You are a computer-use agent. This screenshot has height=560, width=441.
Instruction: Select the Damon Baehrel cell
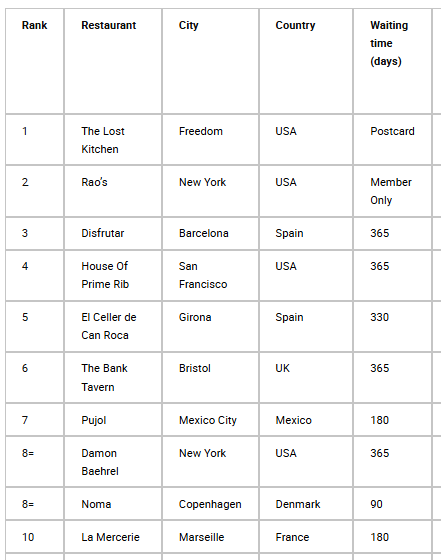[x=113, y=462]
